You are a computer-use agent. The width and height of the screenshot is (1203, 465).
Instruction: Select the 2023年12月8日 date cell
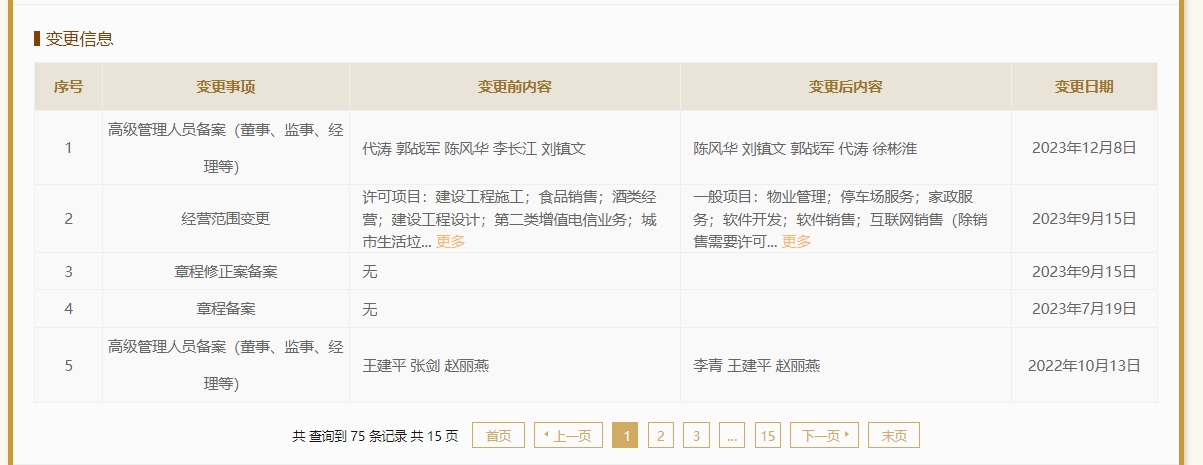[x=1084, y=148]
